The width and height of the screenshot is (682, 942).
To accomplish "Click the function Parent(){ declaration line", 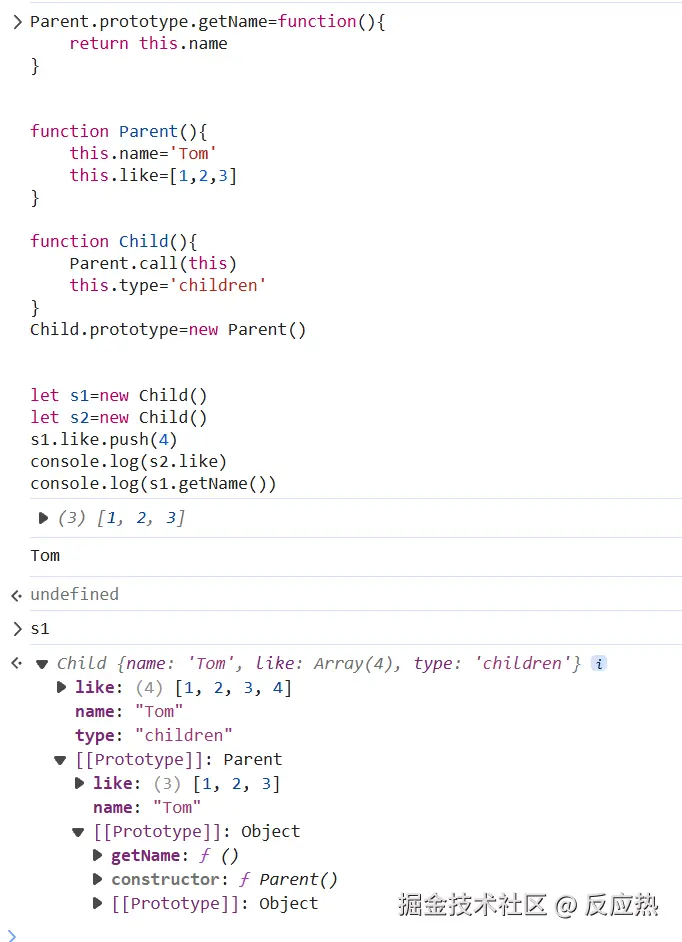I will pos(118,132).
